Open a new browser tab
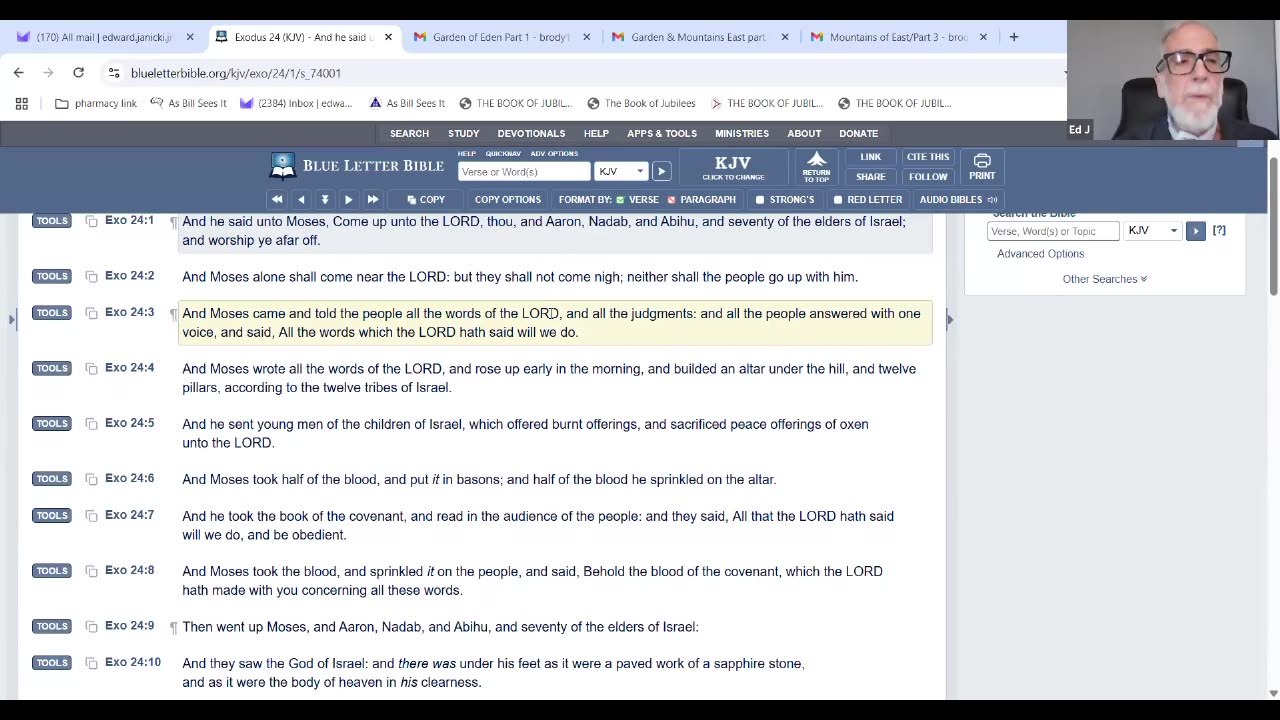1280x720 pixels. pyautogui.click(x=1013, y=37)
